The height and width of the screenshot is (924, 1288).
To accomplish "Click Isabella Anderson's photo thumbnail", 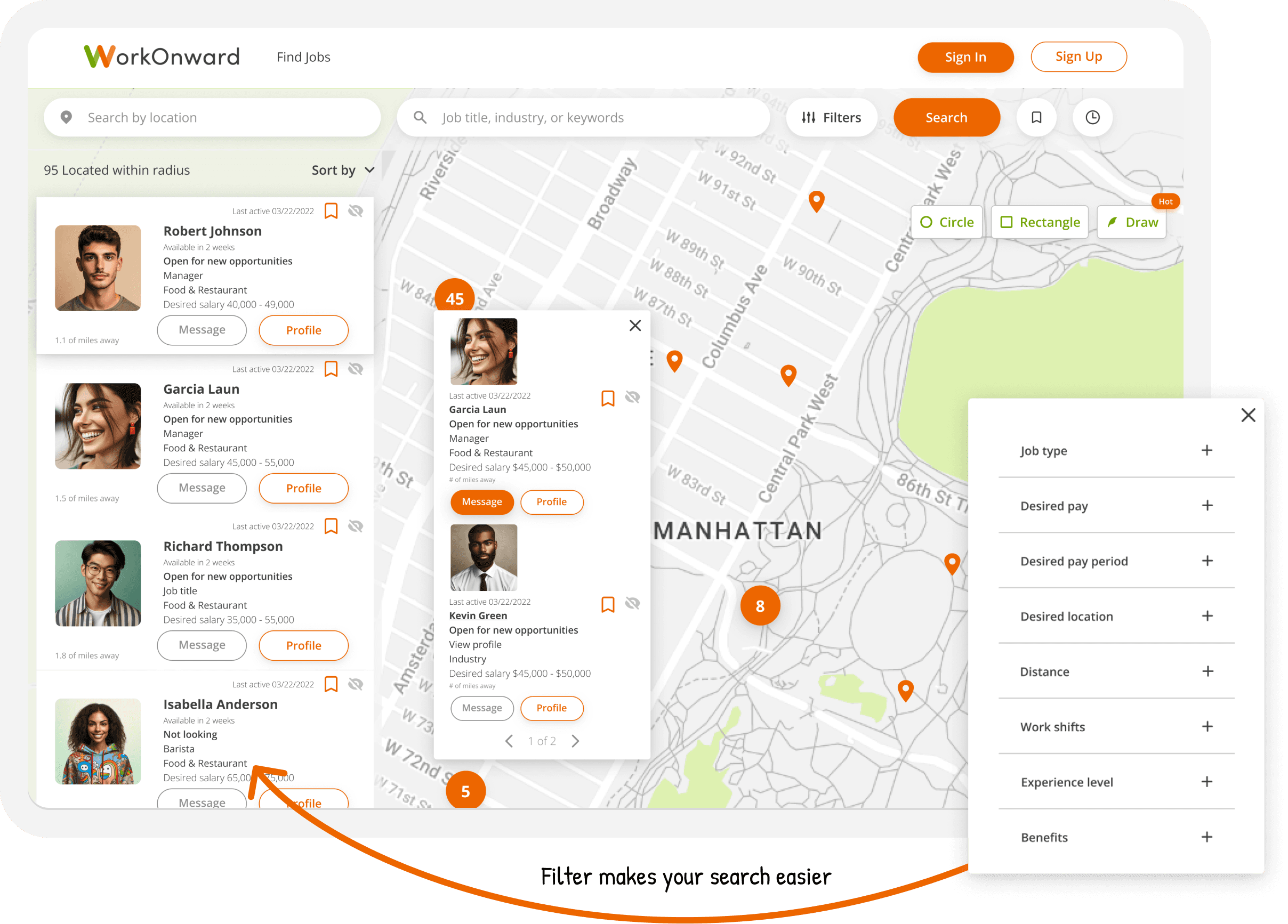I will point(98,741).
